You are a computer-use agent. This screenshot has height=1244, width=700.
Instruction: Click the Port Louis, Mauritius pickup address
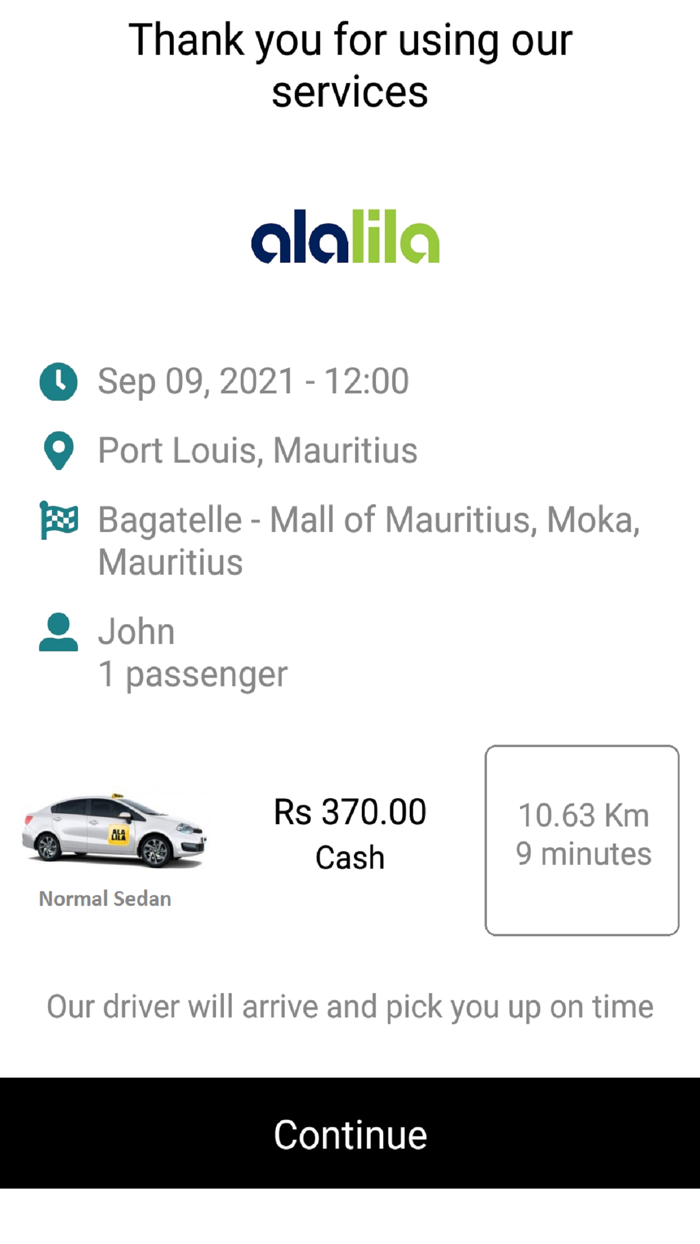257,450
